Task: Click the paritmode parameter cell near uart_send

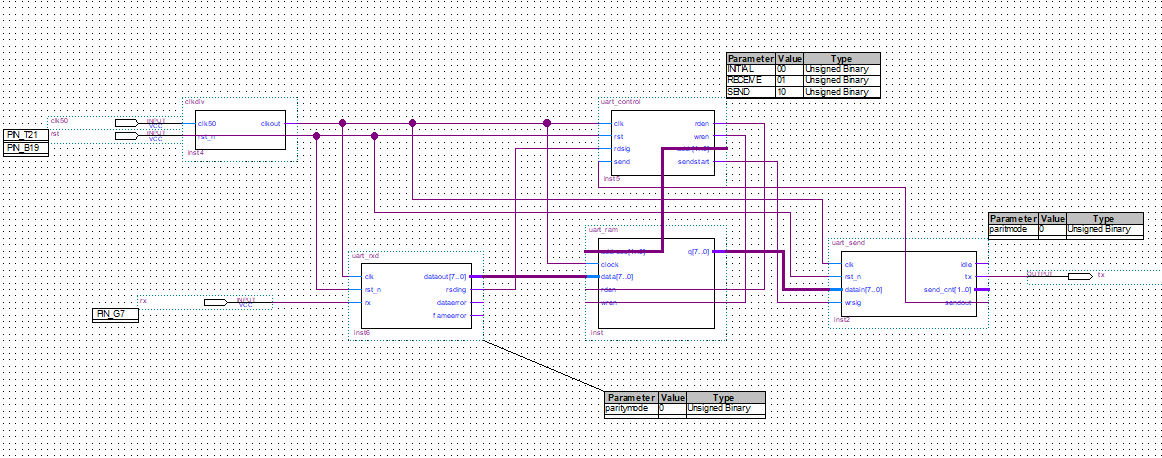Action: pyautogui.click(x=1013, y=230)
